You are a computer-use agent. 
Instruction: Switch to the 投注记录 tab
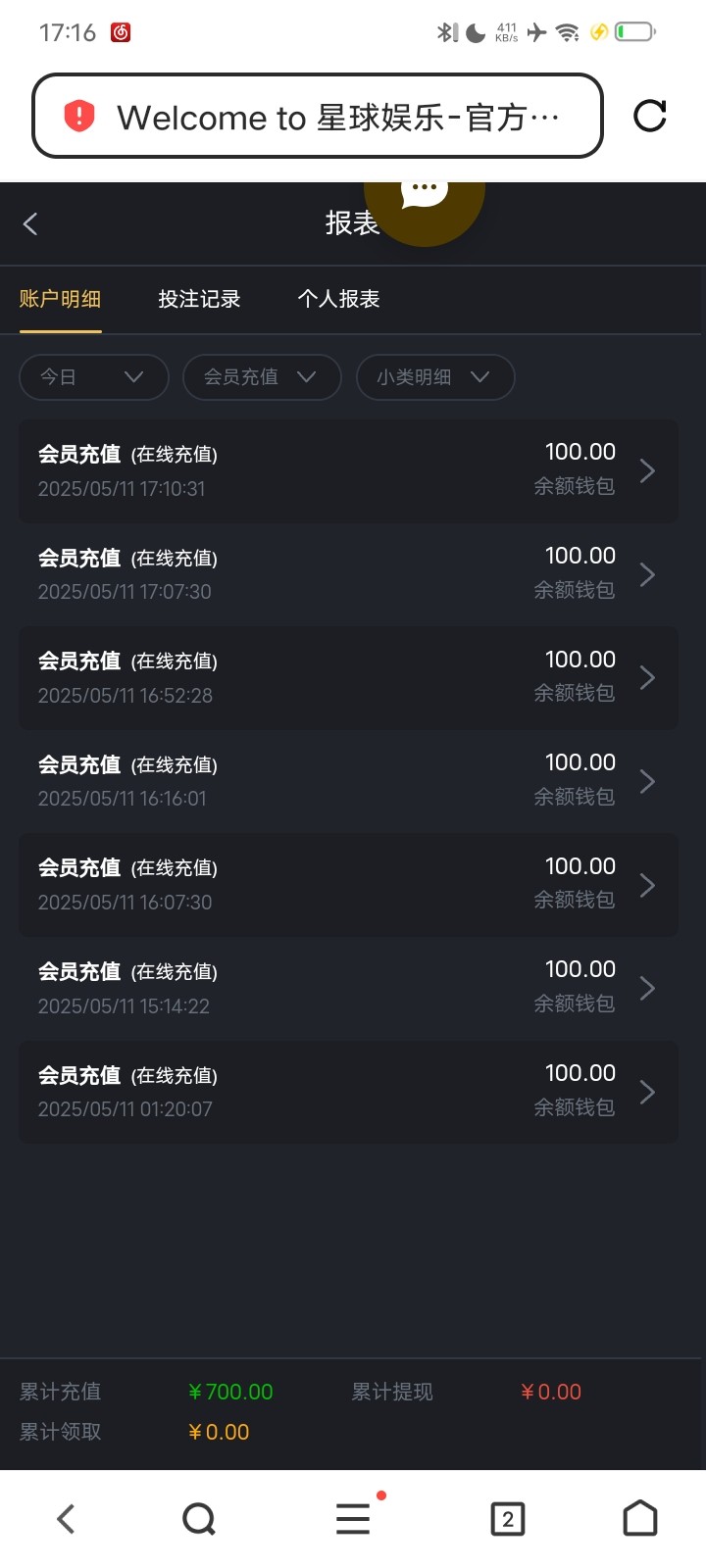pos(199,299)
